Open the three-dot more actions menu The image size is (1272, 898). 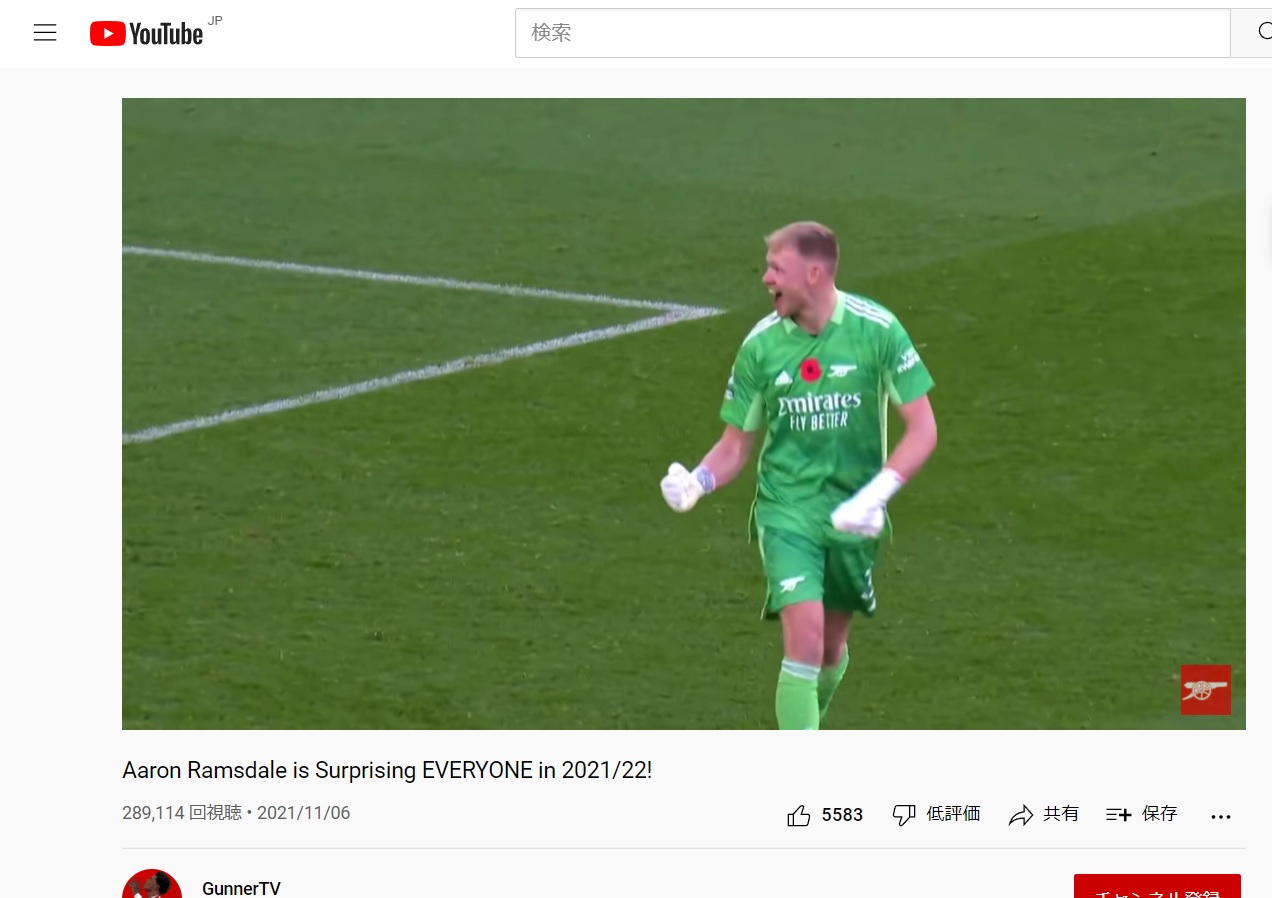click(x=1221, y=816)
